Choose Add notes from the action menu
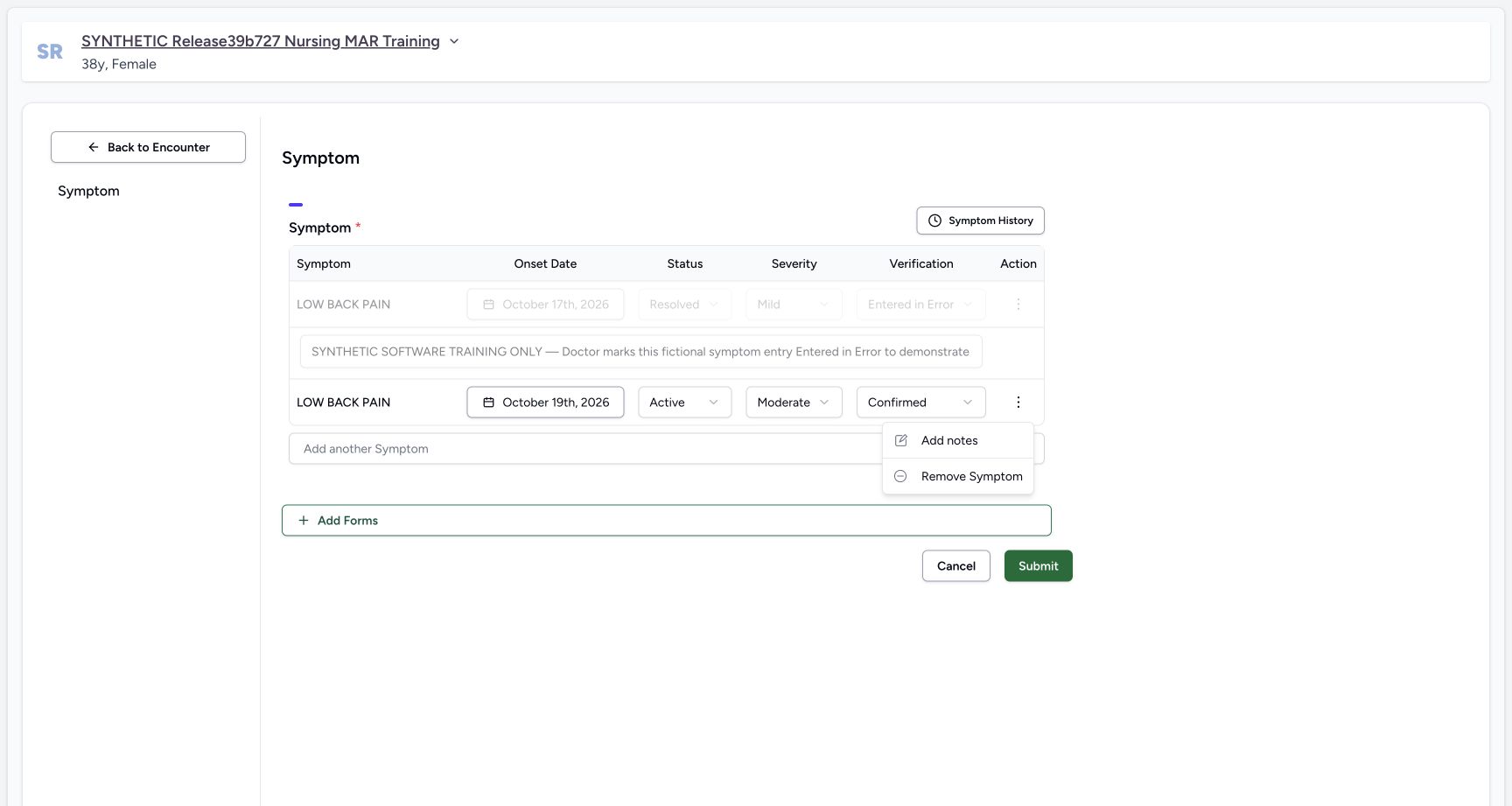This screenshot has width=1512, height=806. tap(958, 441)
